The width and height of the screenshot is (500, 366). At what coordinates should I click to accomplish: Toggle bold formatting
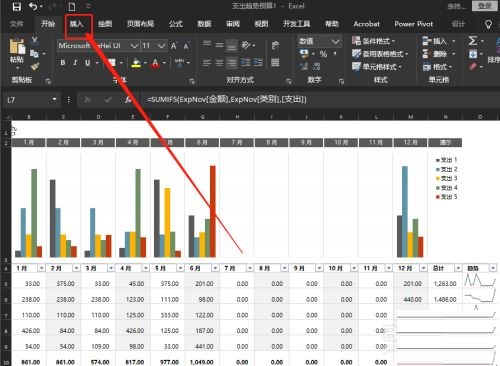[63, 62]
